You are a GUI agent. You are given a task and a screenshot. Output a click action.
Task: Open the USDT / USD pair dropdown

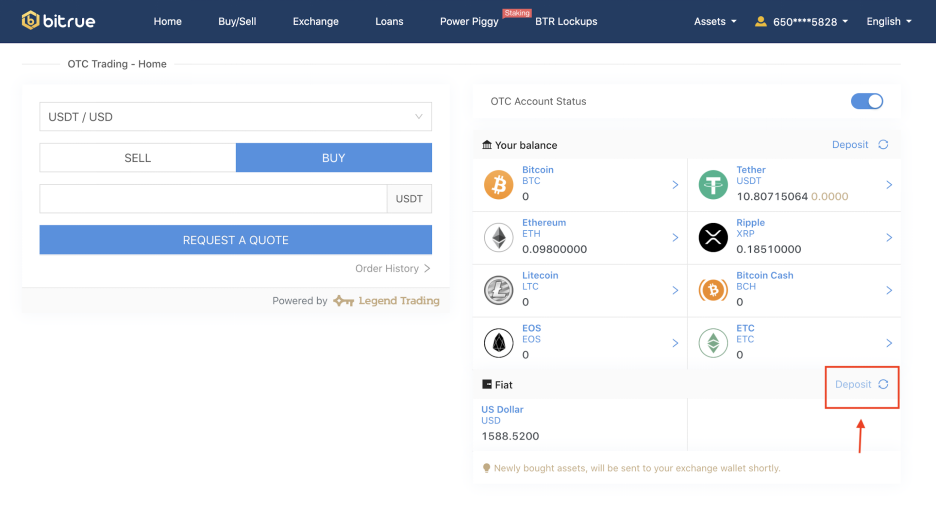pos(236,117)
